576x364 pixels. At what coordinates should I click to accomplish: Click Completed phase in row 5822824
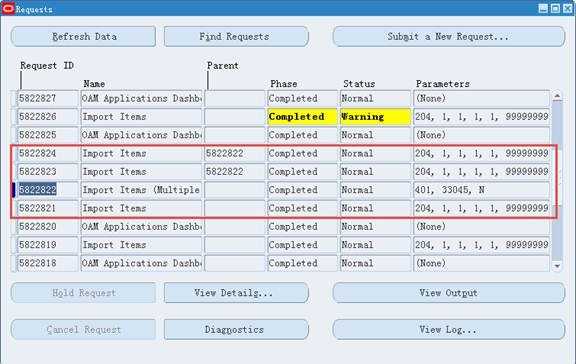point(302,154)
